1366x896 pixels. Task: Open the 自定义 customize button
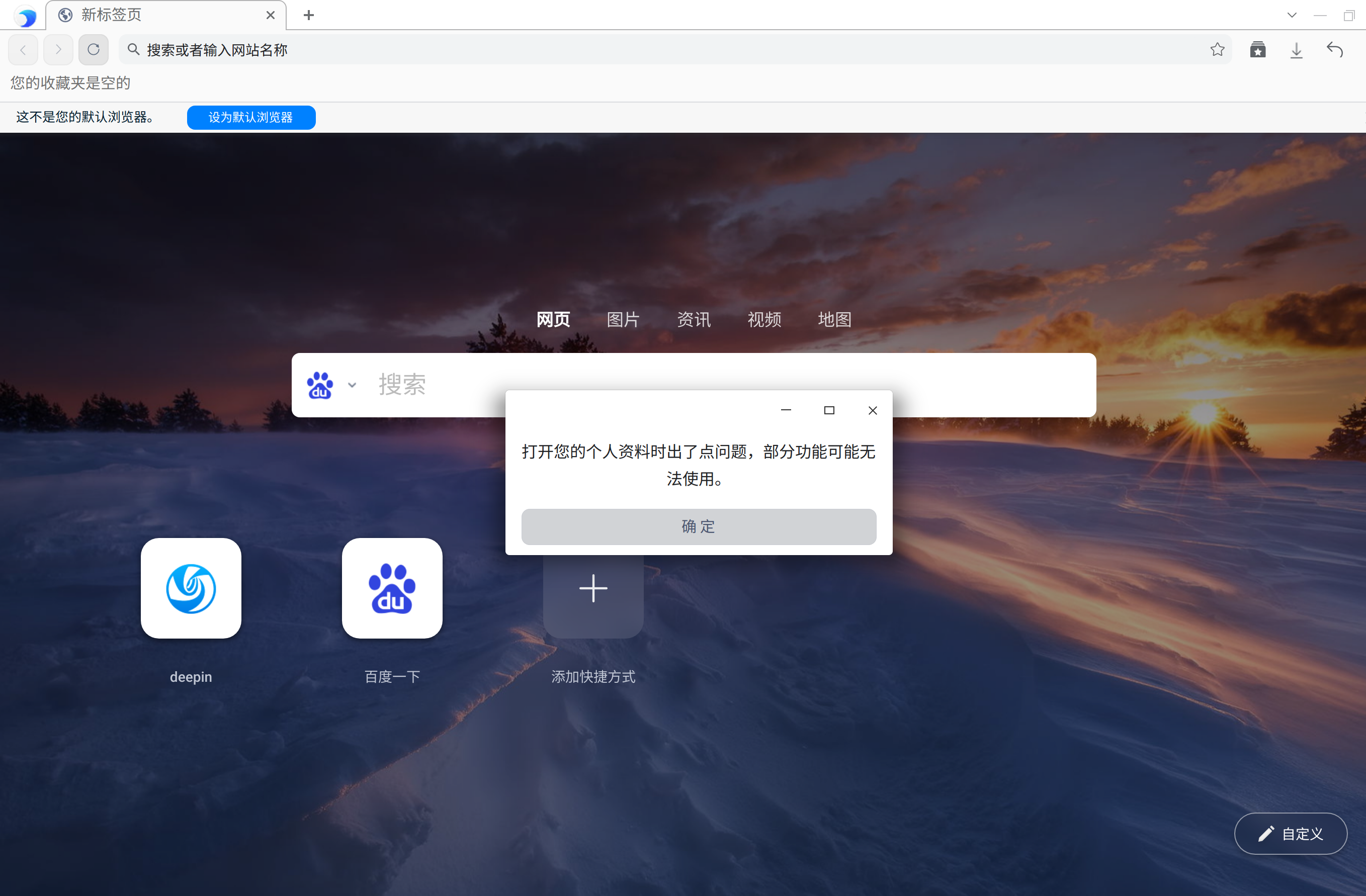point(1290,834)
